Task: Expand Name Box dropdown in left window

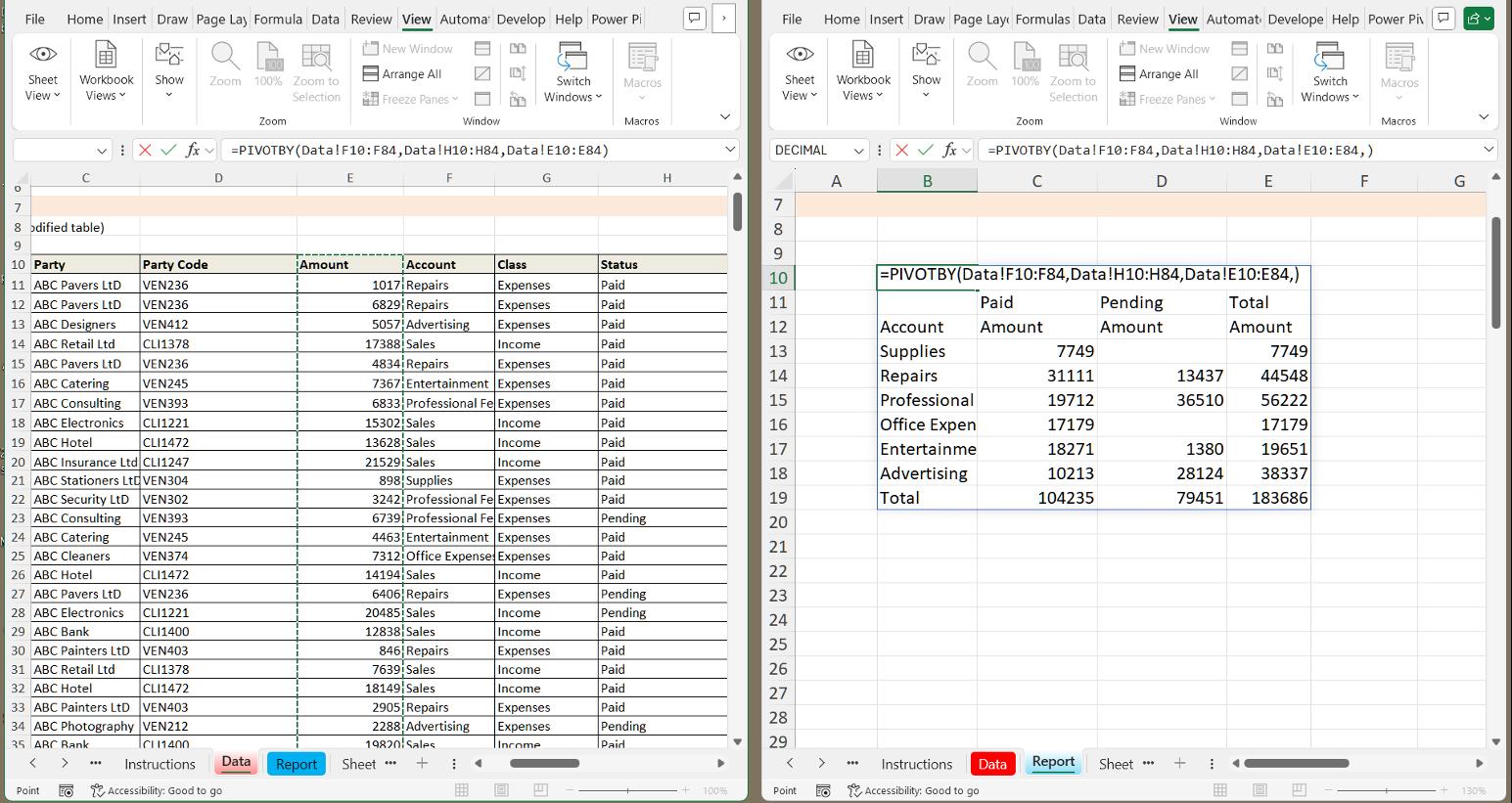Action: [x=102, y=151]
